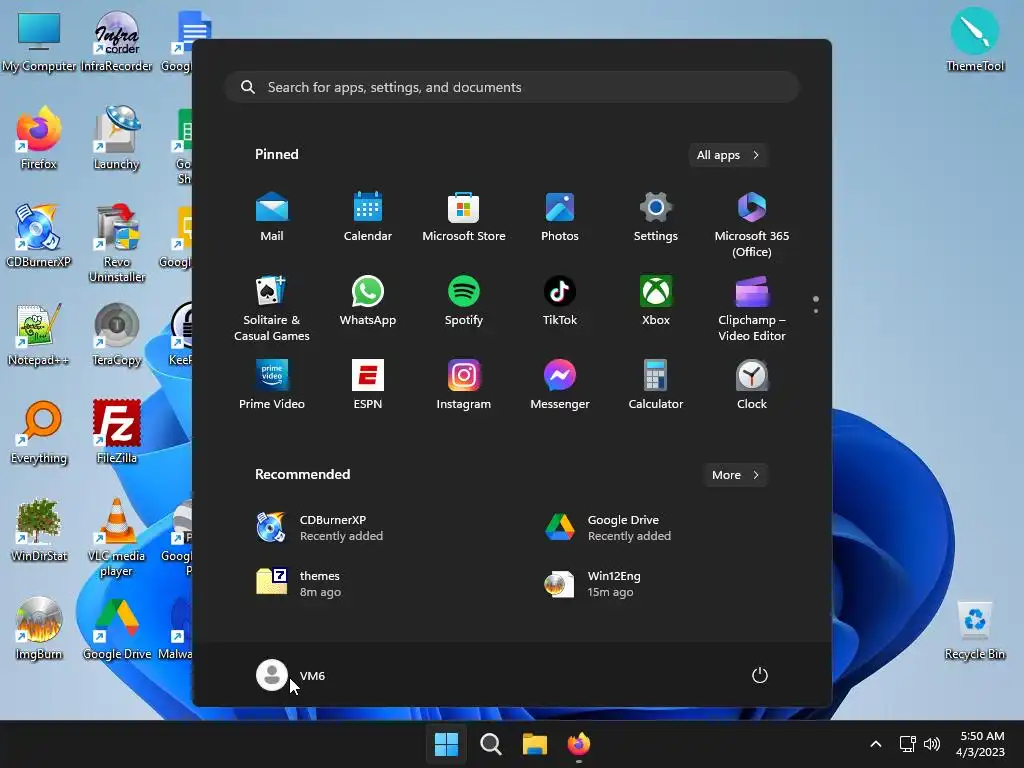Select VLC media player desktop icon
Viewport: 1024px width, 768px height.
point(117,537)
